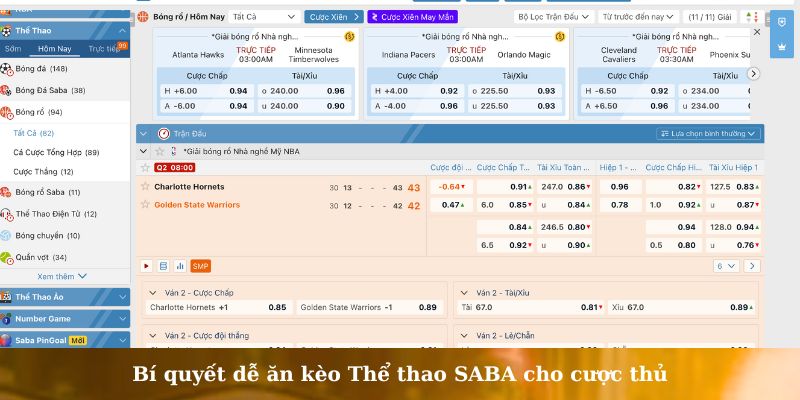
Task: Switch to the Trực tiếp tab
Action: click(106, 49)
